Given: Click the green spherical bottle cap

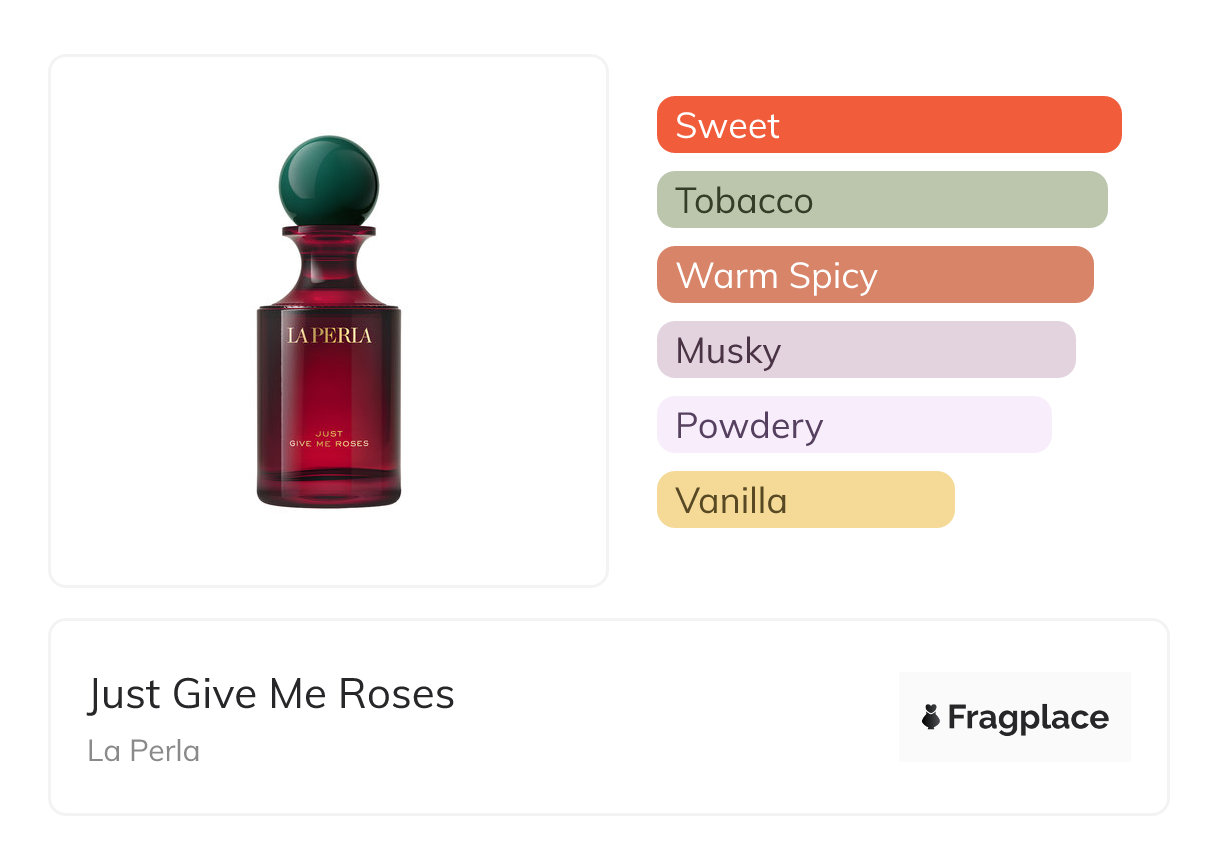Looking at the screenshot, I should pyautogui.click(x=329, y=180).
